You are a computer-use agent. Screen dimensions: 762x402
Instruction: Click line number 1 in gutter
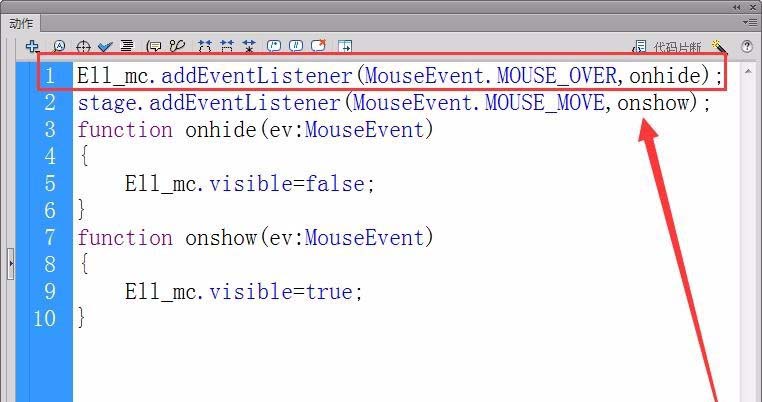[x=50, y=76]
